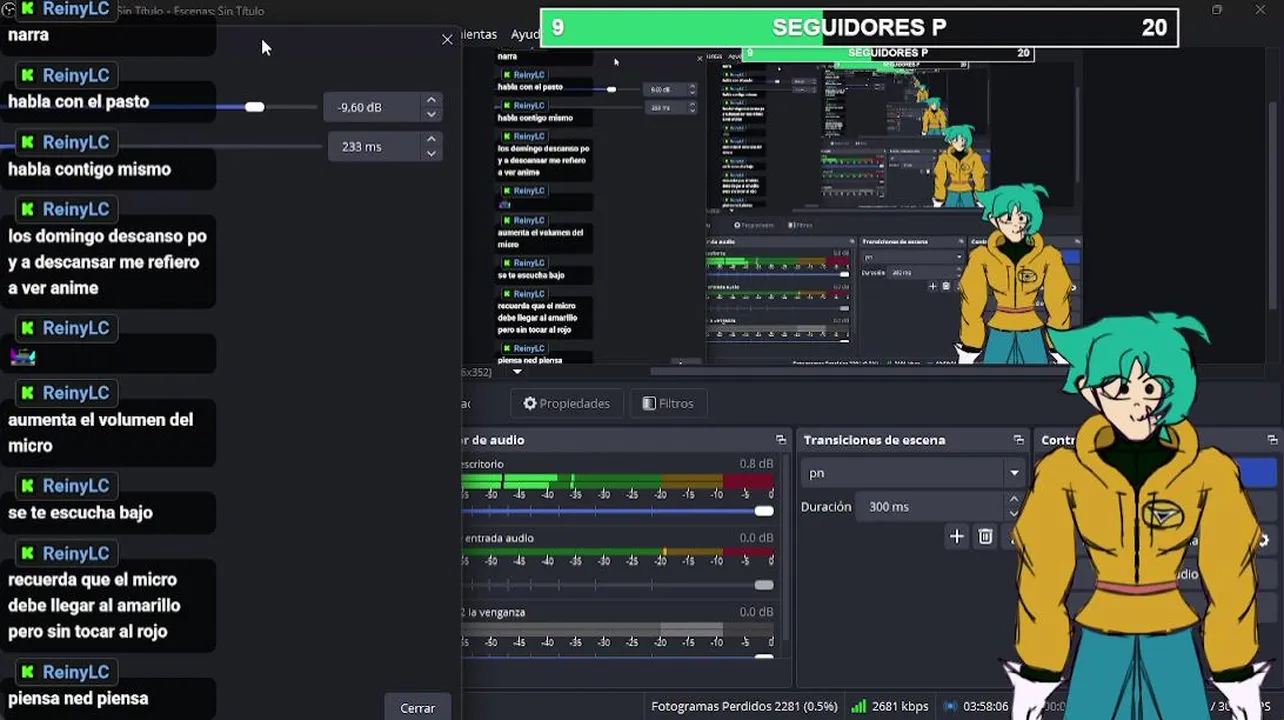The width and height of the screenshot is (1284, 720).
Task: Click the 0.0 dB reading for la venganza
Action: (756, 612)
